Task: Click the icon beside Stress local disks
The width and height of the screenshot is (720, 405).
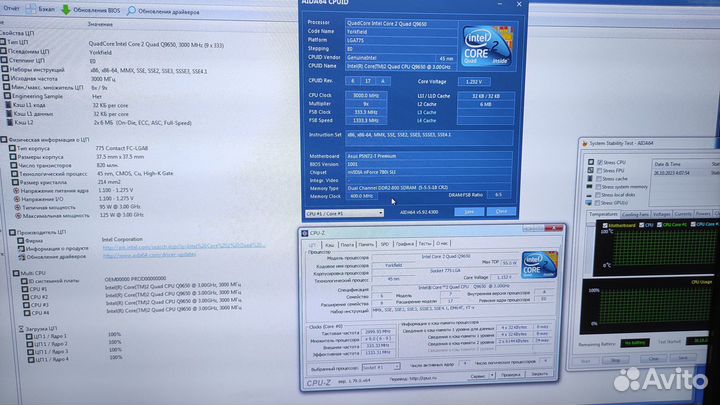Action: (589, 195)
